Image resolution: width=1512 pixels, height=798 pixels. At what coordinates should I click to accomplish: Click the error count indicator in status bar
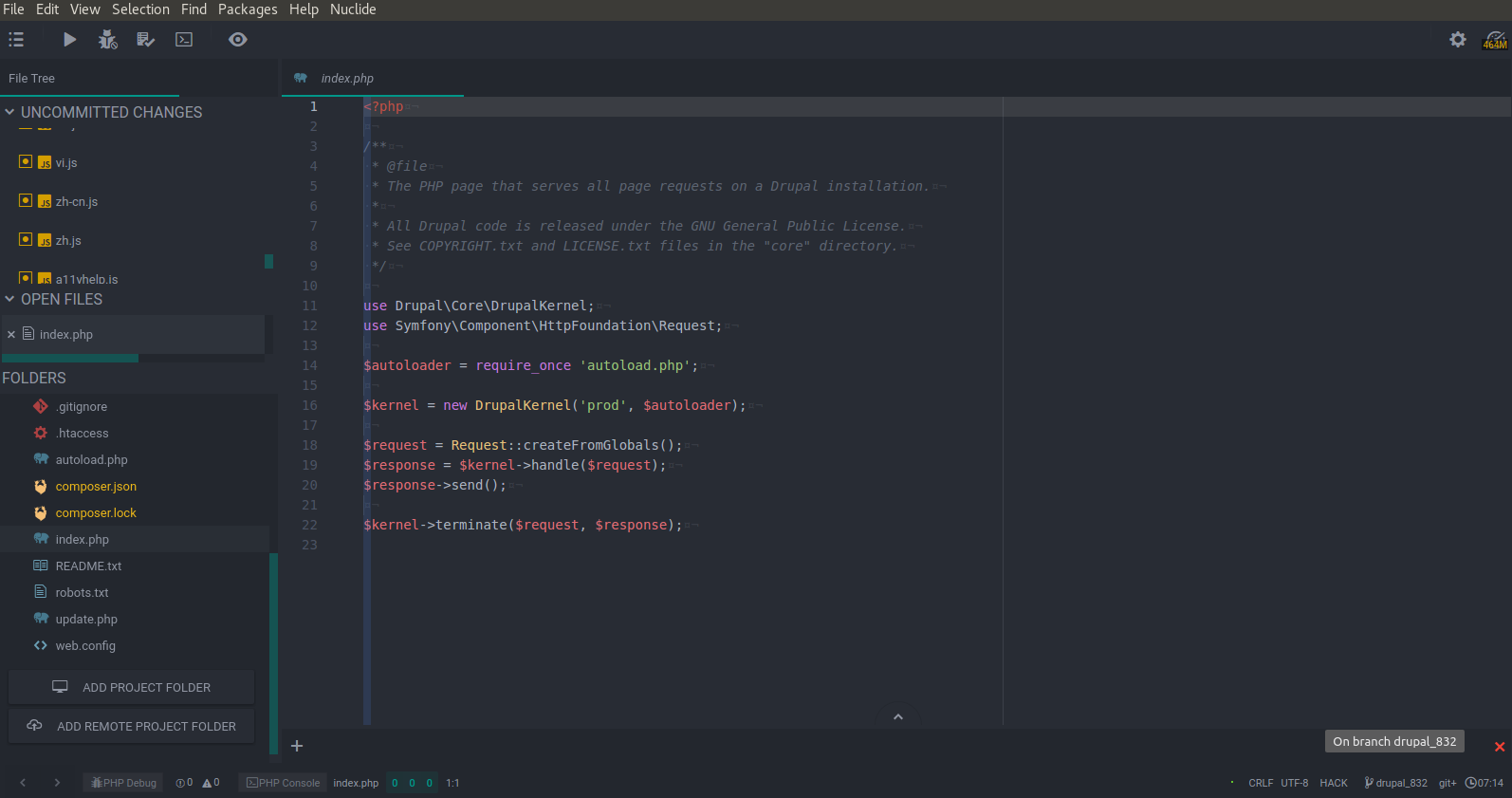point(184,783)
